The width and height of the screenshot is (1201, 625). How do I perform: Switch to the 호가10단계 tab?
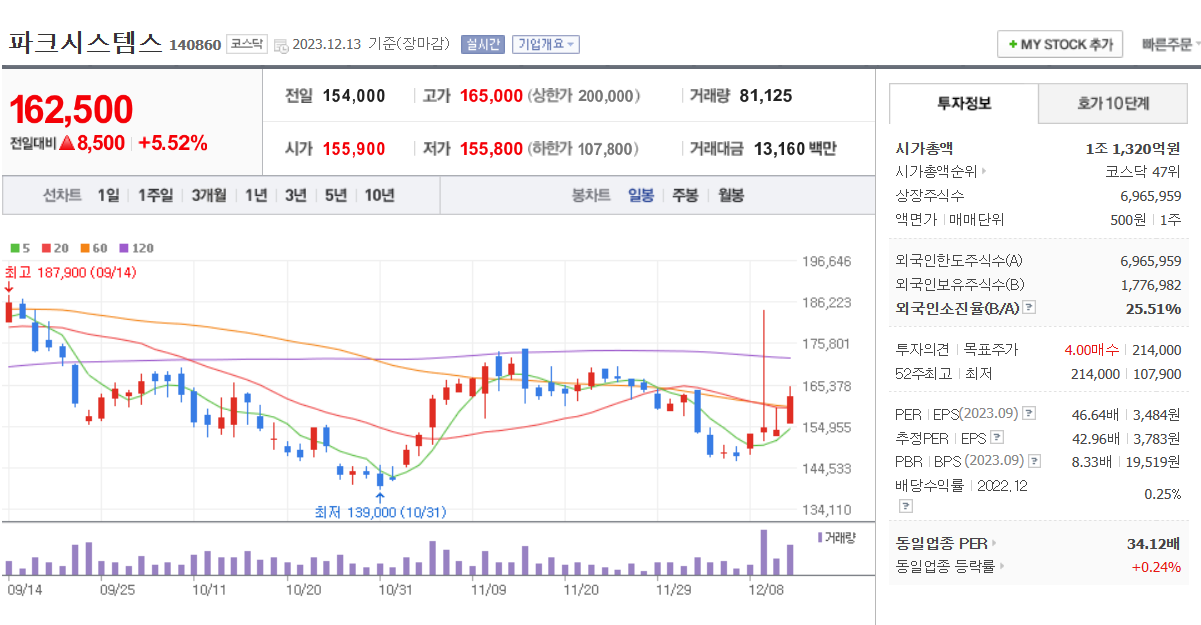[1113, 103]
